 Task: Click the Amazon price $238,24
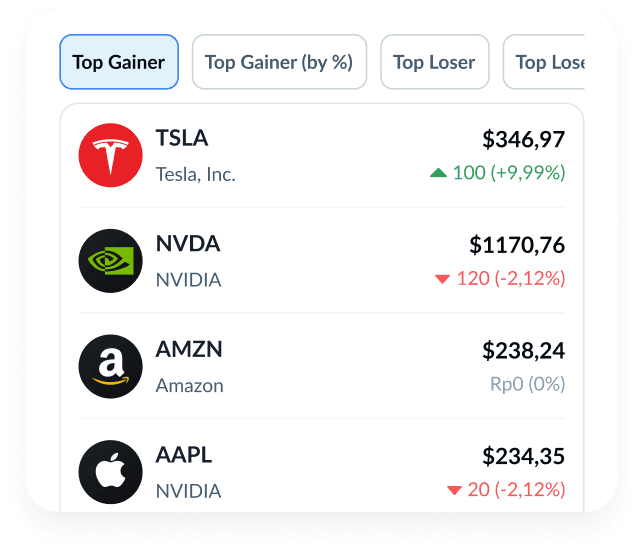click(523, 351)
